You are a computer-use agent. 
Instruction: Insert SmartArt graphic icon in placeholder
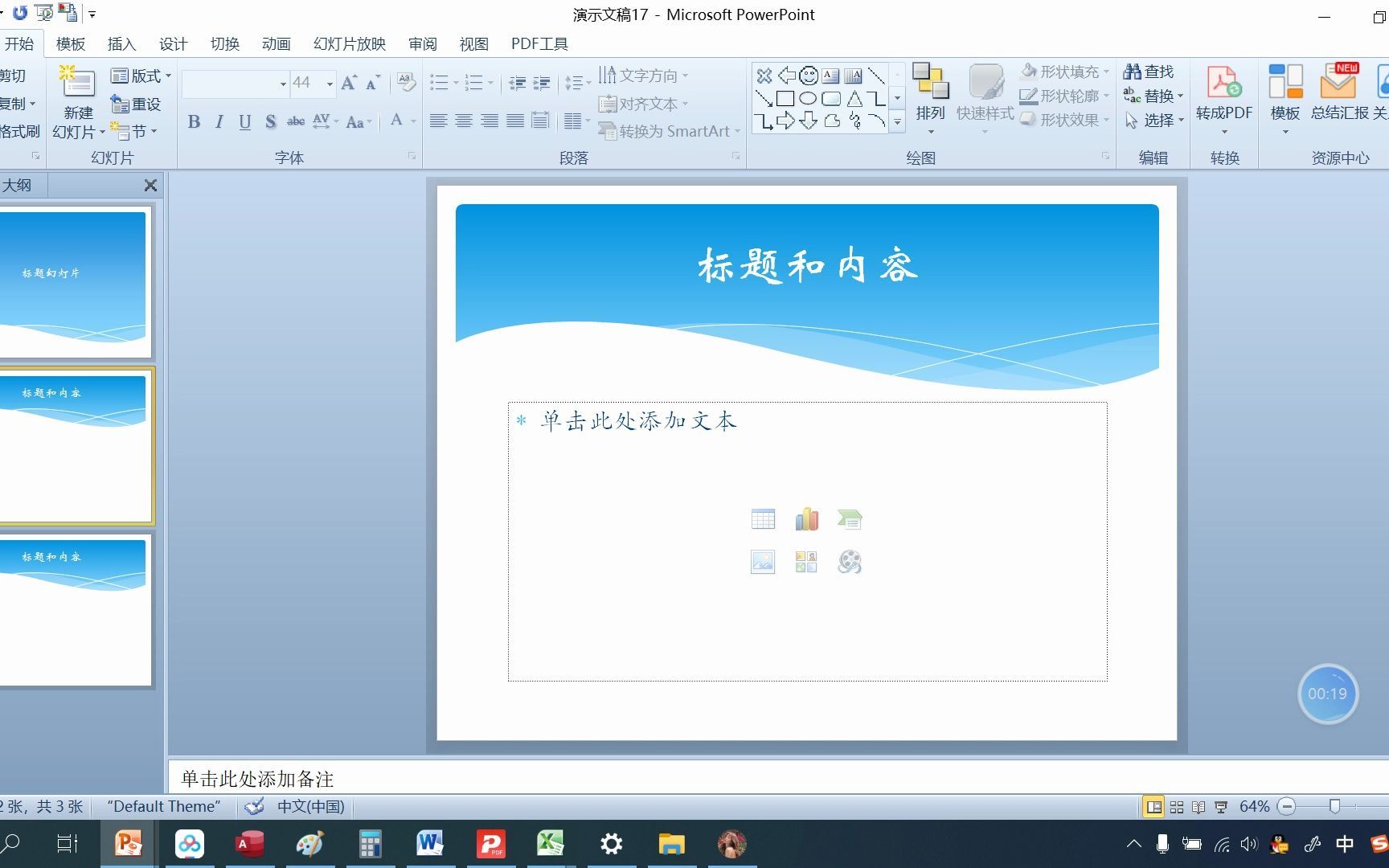850,519
